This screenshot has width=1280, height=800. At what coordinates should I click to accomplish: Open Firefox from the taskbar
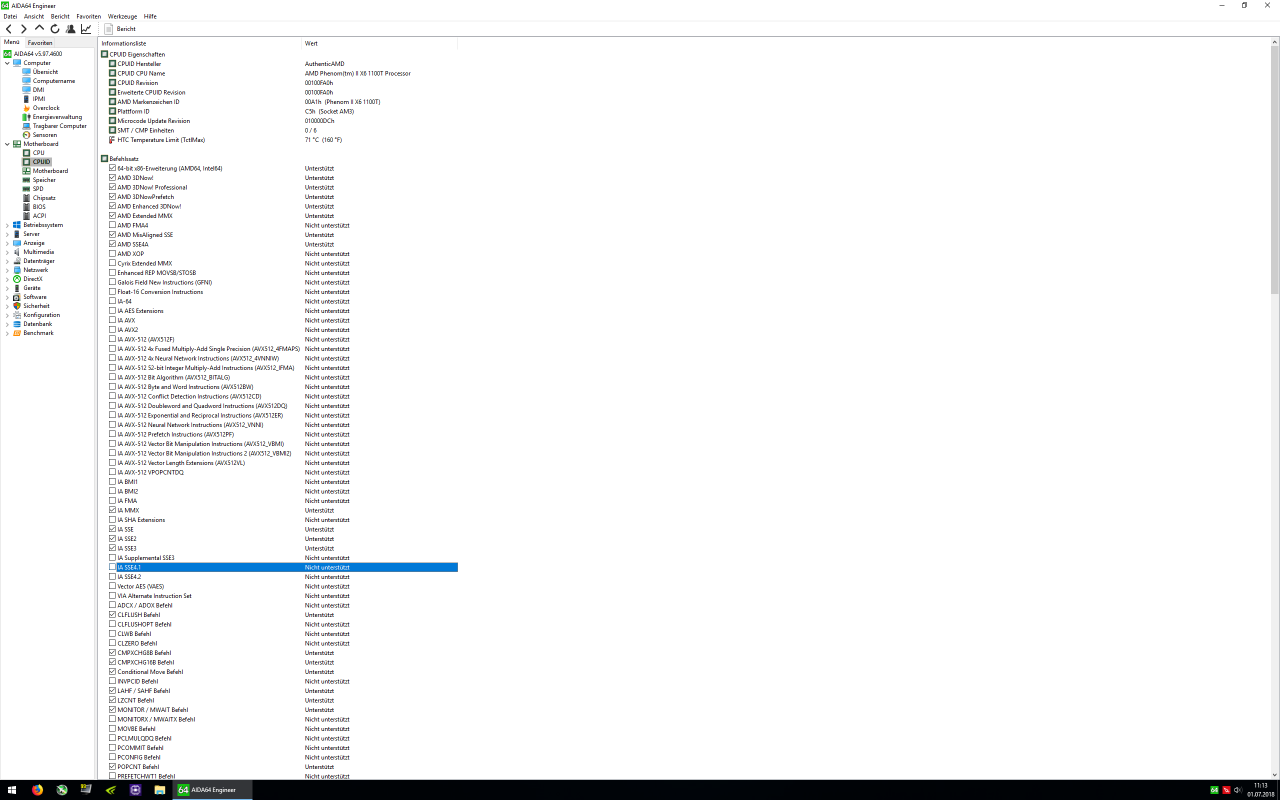point(37,790)
